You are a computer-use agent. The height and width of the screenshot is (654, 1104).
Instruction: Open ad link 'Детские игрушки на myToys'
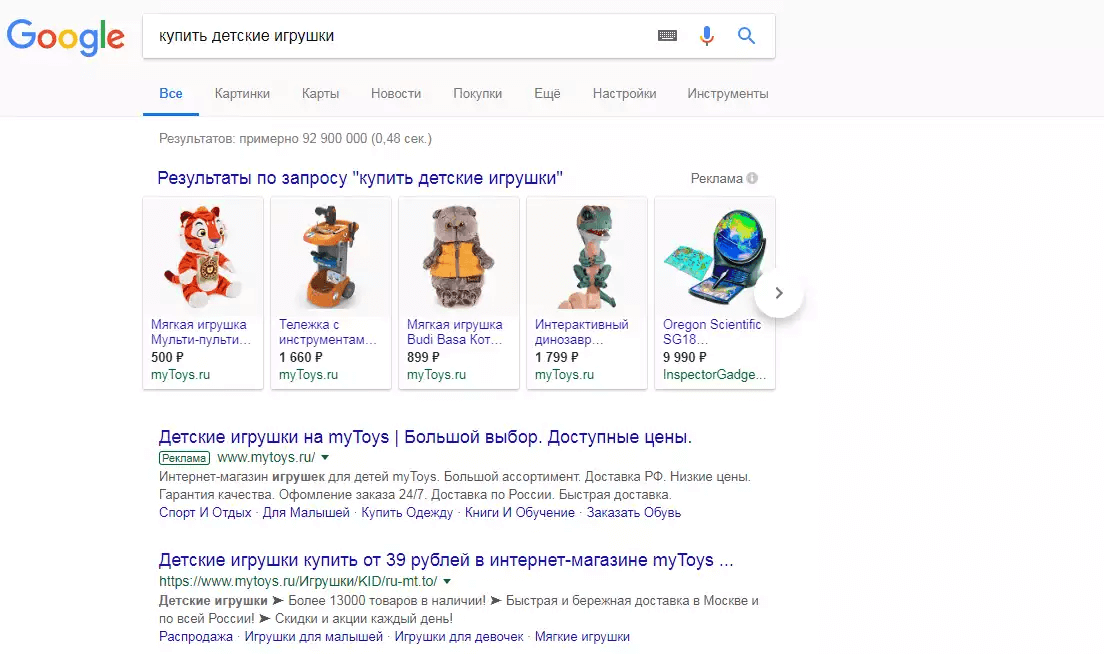tap(425, 437)
